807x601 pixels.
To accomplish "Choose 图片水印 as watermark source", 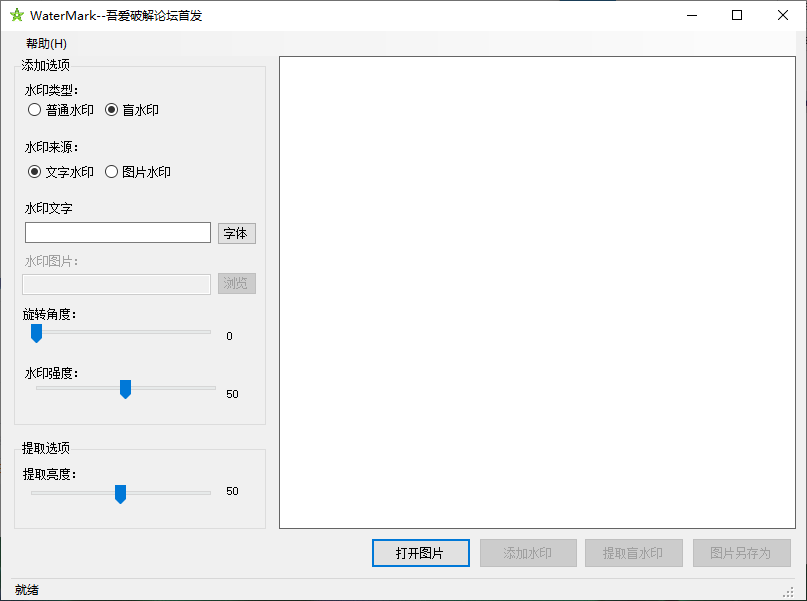I will [111, 171].
